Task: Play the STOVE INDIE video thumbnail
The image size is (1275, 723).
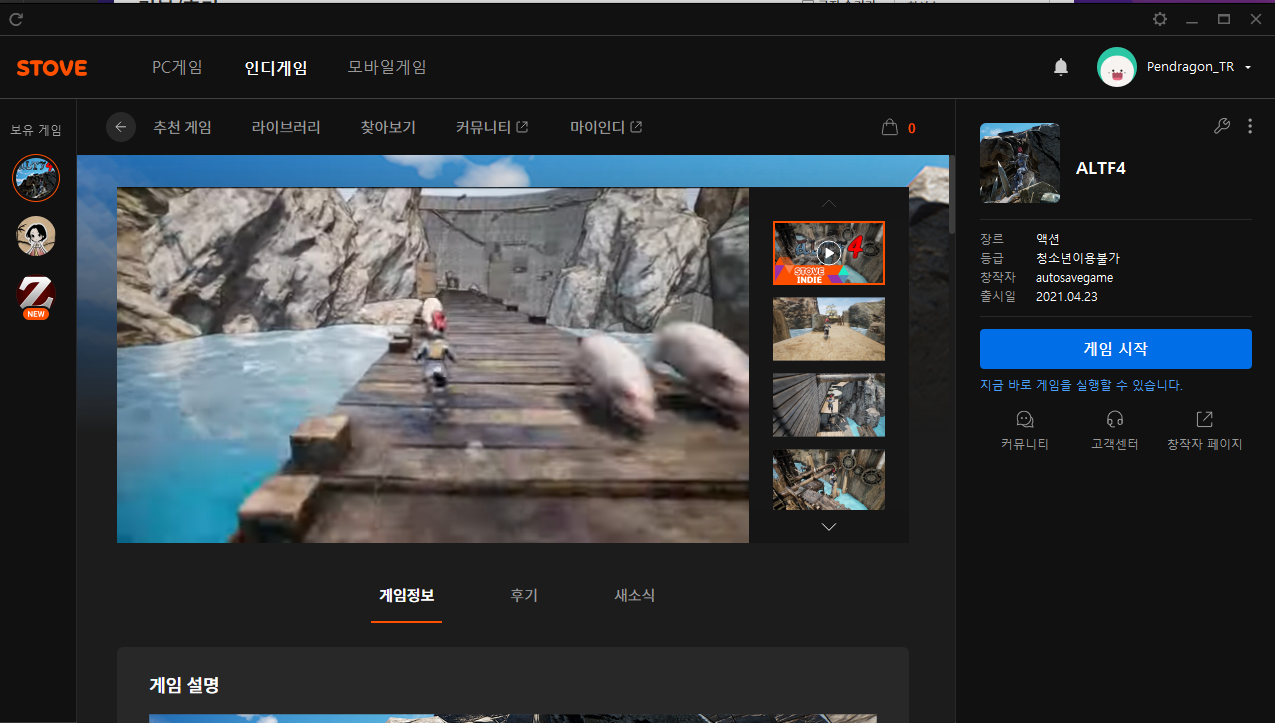Action: click(x=828, y=253)
